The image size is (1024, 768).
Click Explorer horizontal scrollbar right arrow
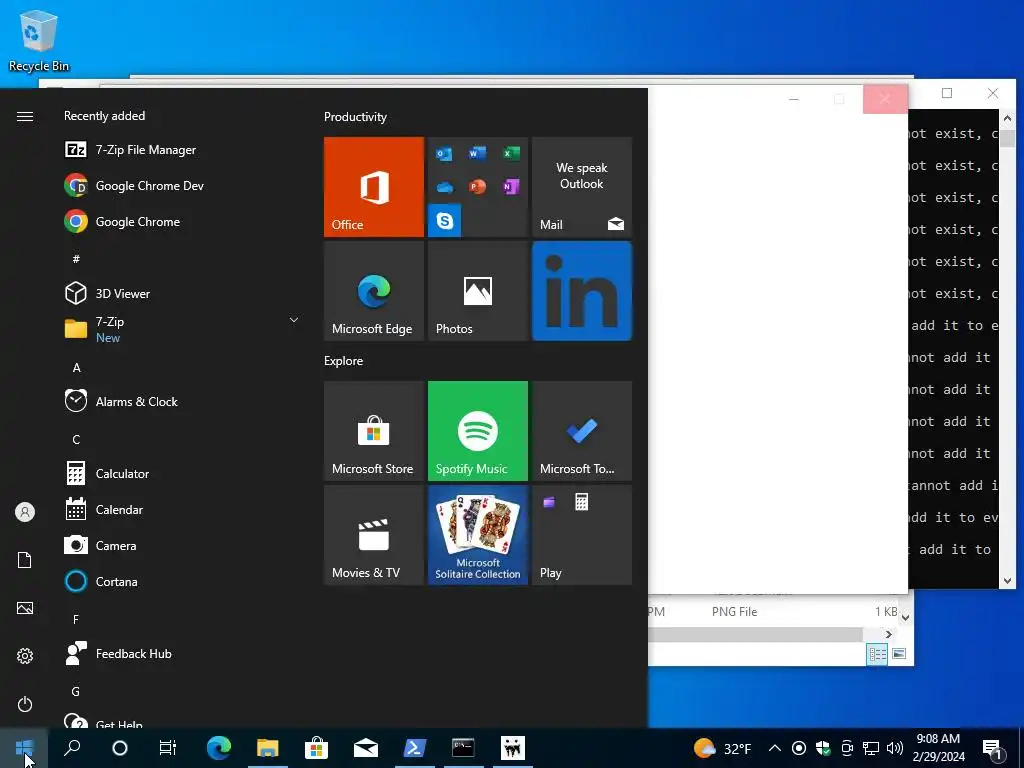pos(889,634)
